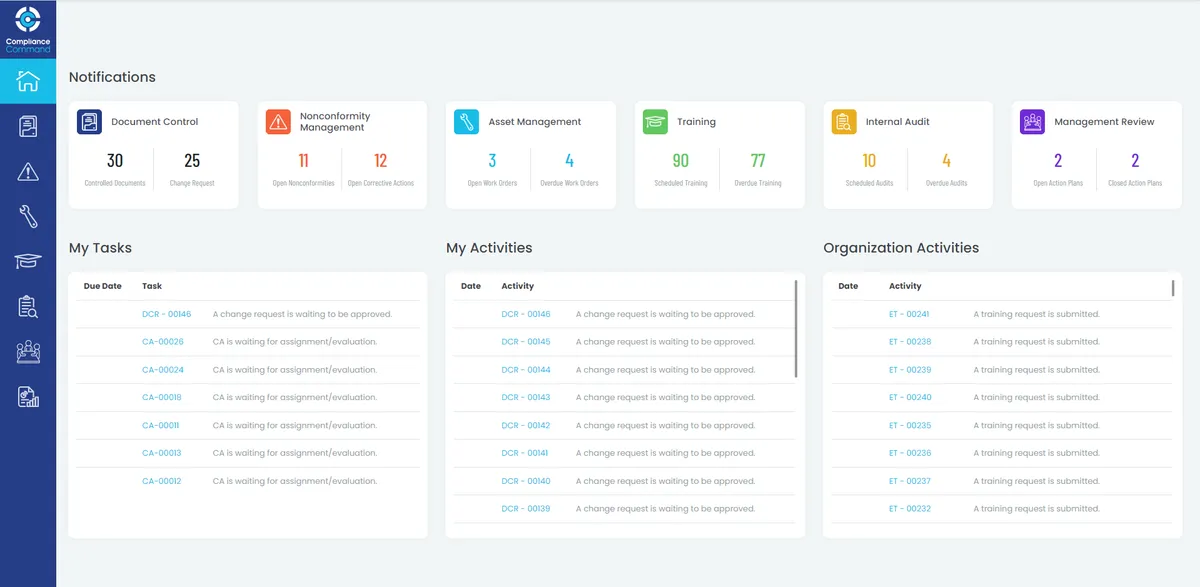
Task: Open the Home sidebar icon
Action: 28,81
